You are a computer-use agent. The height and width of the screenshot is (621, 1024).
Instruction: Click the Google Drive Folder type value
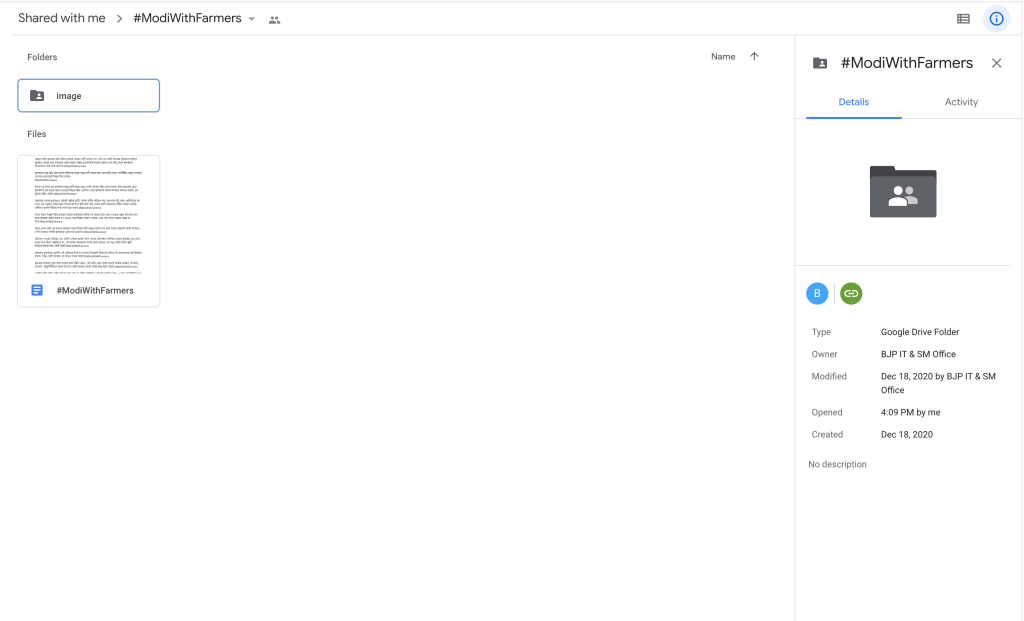point(920,332)
